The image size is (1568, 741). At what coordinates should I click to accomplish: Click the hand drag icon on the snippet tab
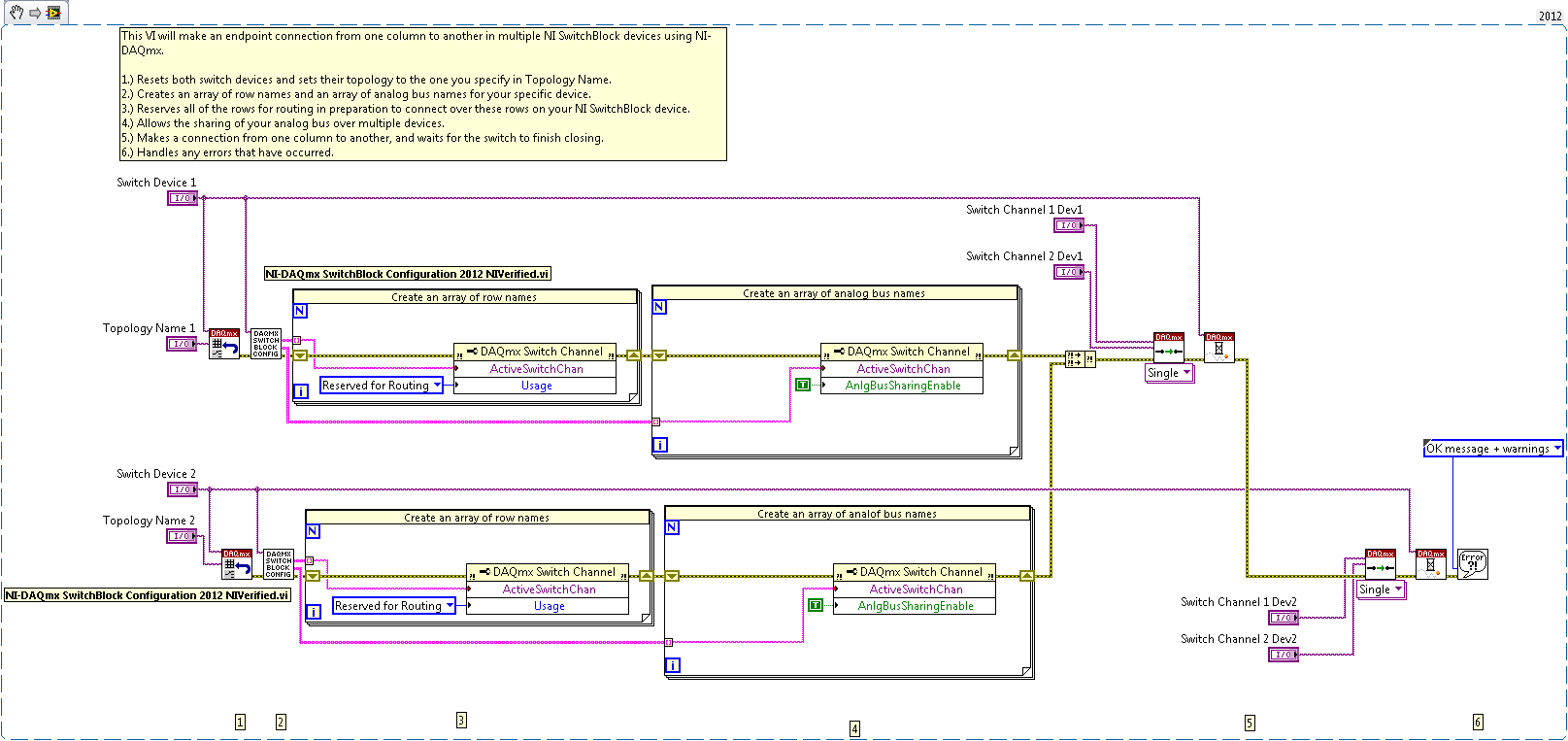point(17,13)
